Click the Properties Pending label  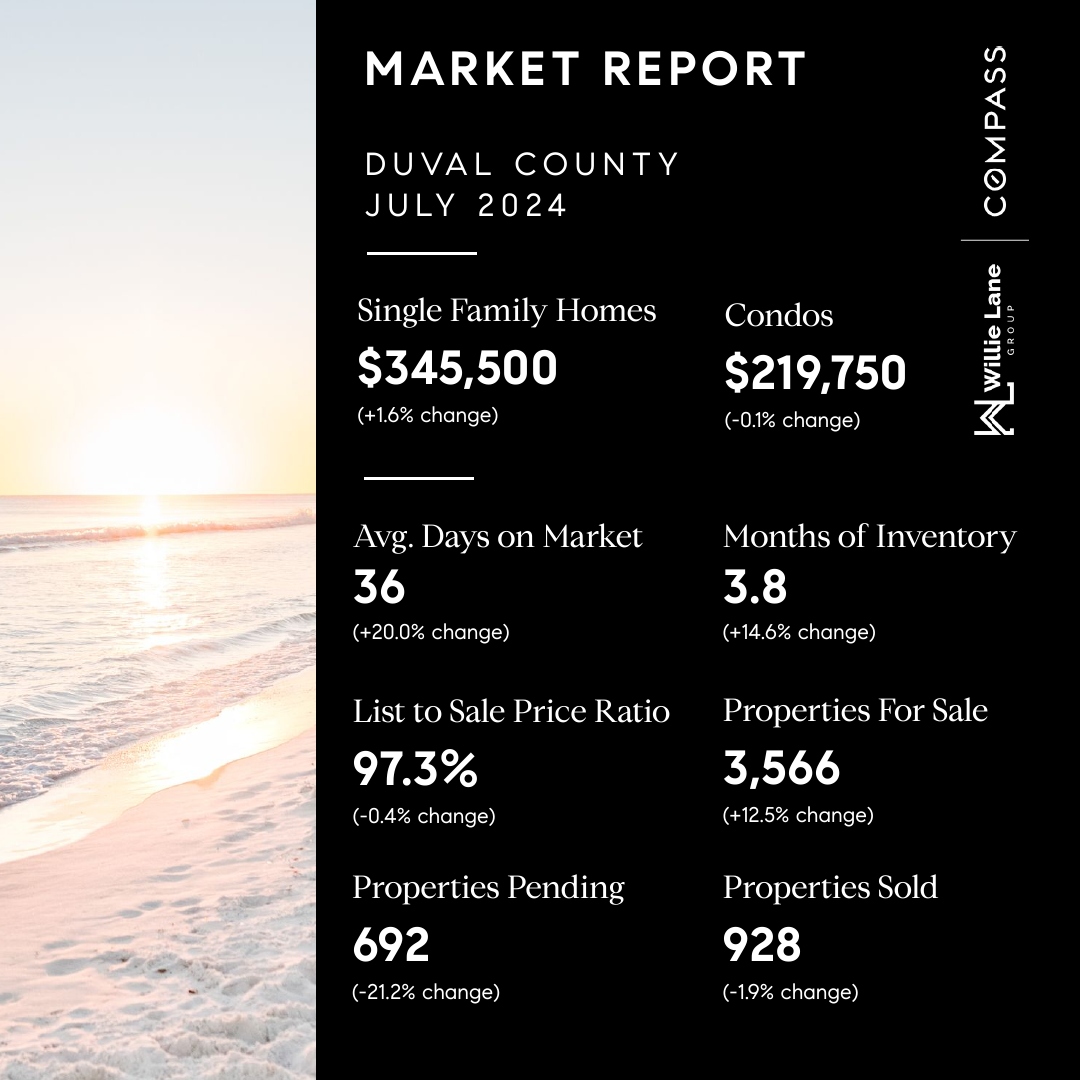tap(488, 888)
